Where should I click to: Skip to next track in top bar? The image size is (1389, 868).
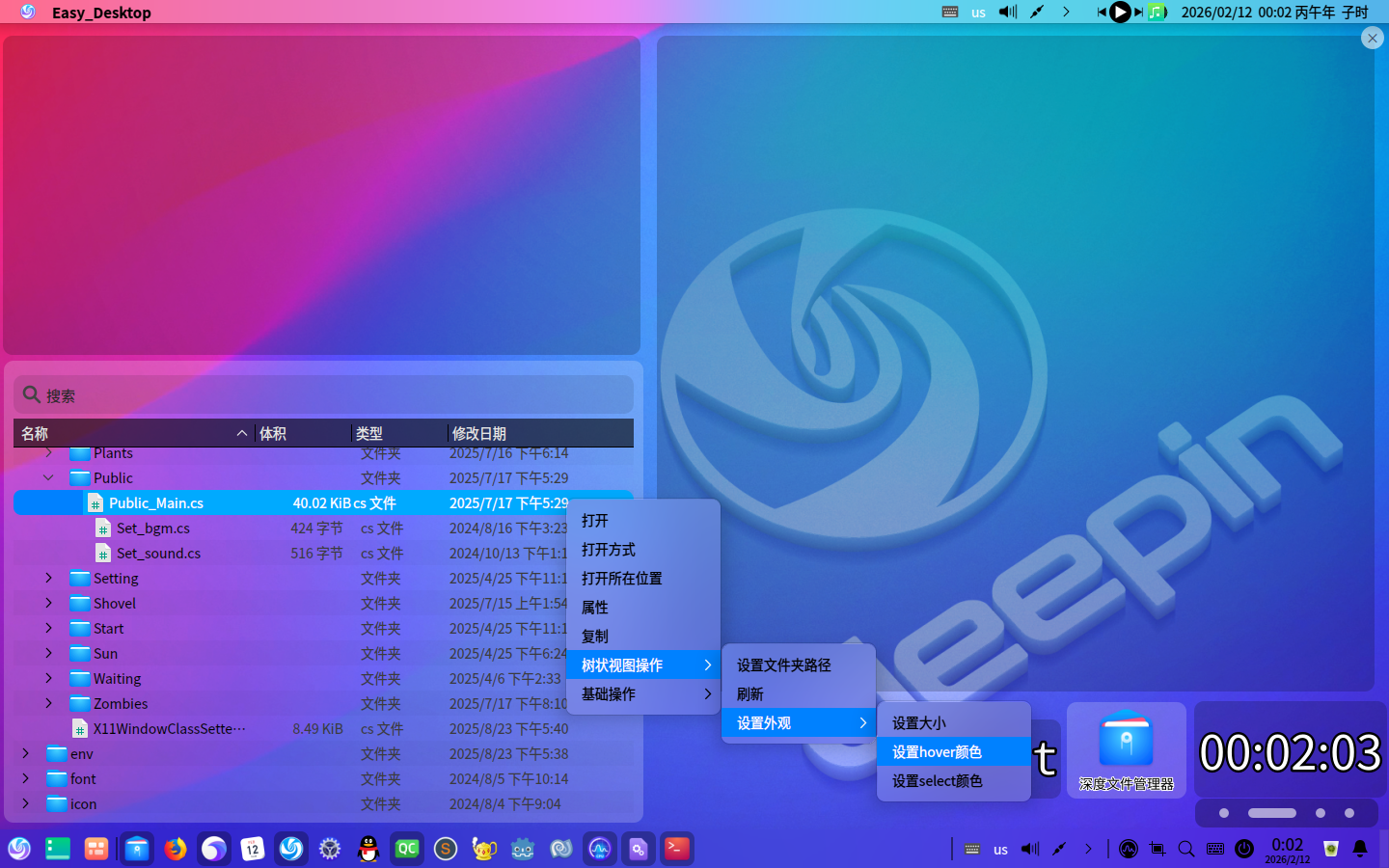coord(1138,12)
